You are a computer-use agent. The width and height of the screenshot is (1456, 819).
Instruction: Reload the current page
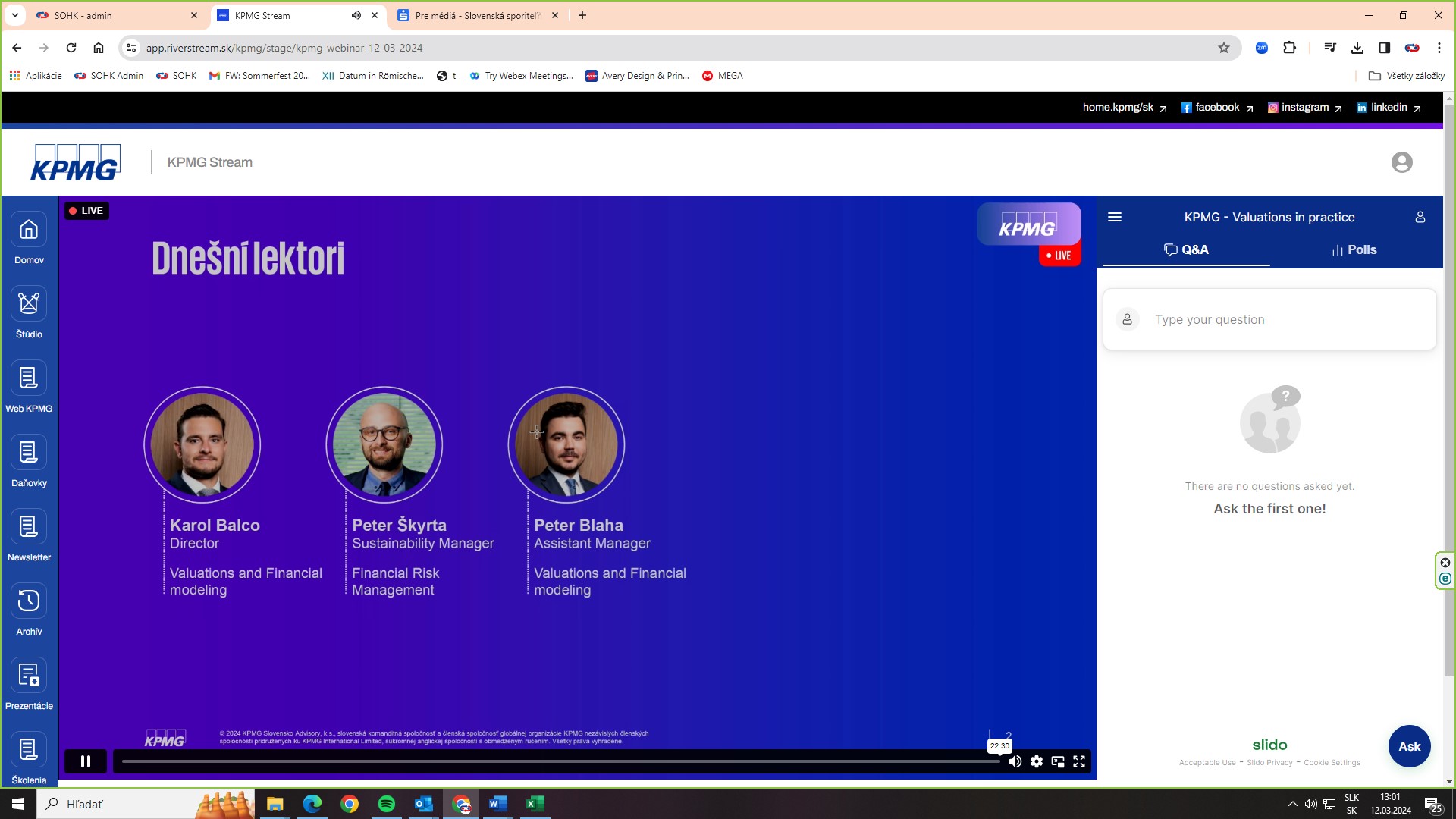(71, 48)
